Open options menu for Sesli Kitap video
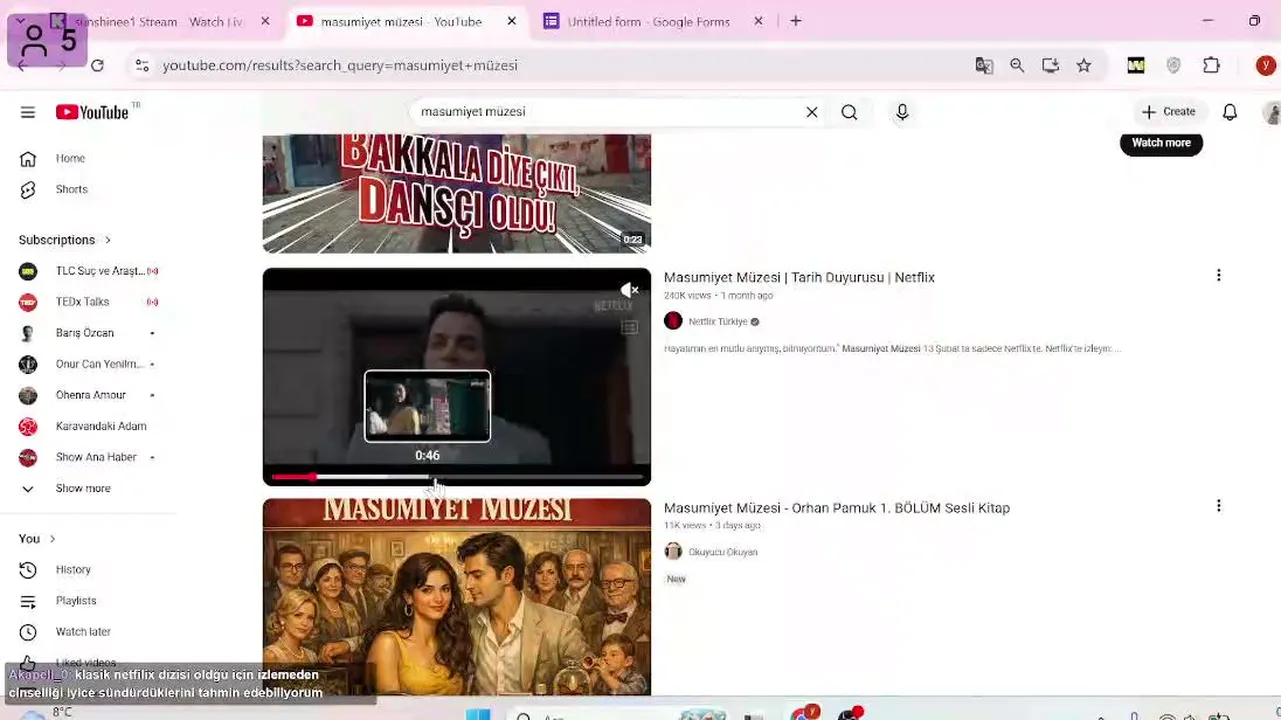The height and width of the screenshot is (720, 1281). click(1218, 506)
